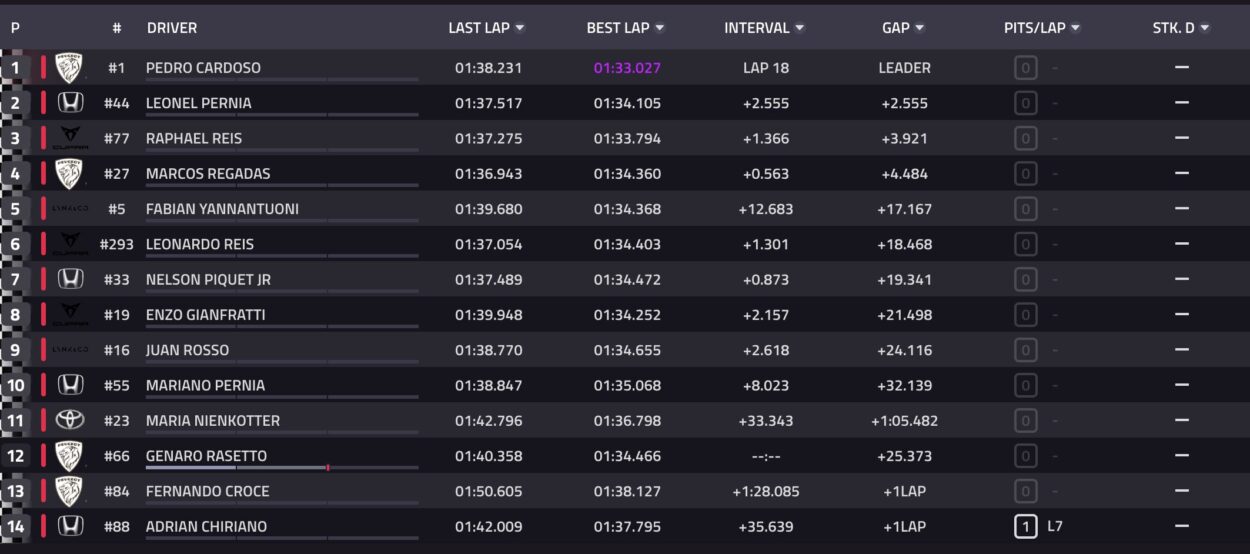
Task: Open the PITS/LAP column dropdown
Action: 1075,28
